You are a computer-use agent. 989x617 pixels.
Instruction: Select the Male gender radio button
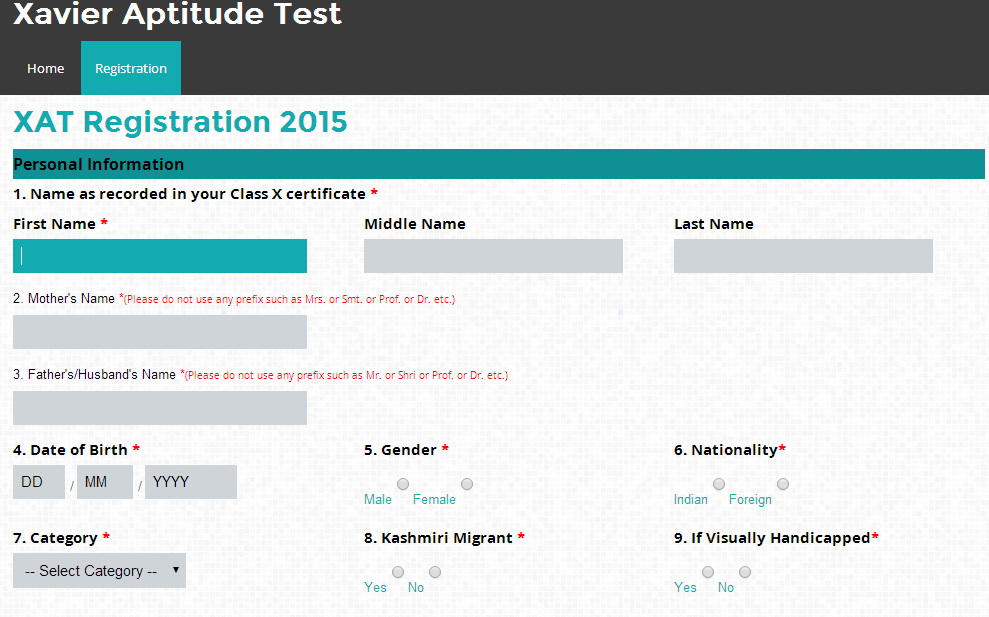[402, 483]
